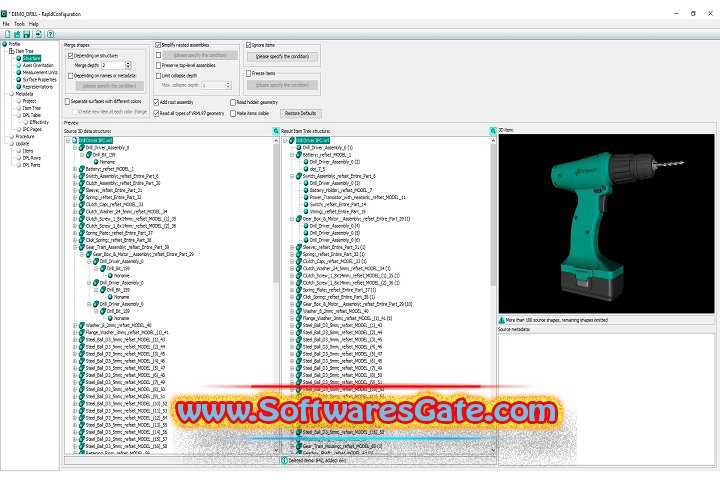Expand Battery:_refset_MODEL_1 in the source tree
720x480 pixels.
click(75, 169)
